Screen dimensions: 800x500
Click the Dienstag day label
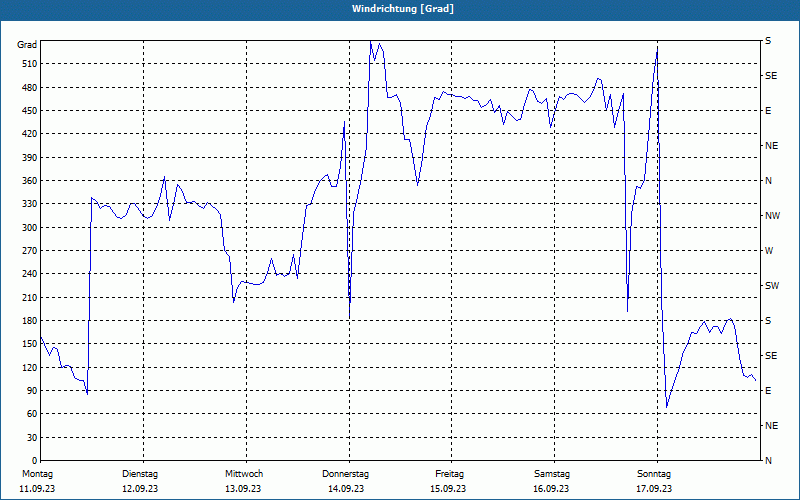pyautogui.click(x=140, y=474)
